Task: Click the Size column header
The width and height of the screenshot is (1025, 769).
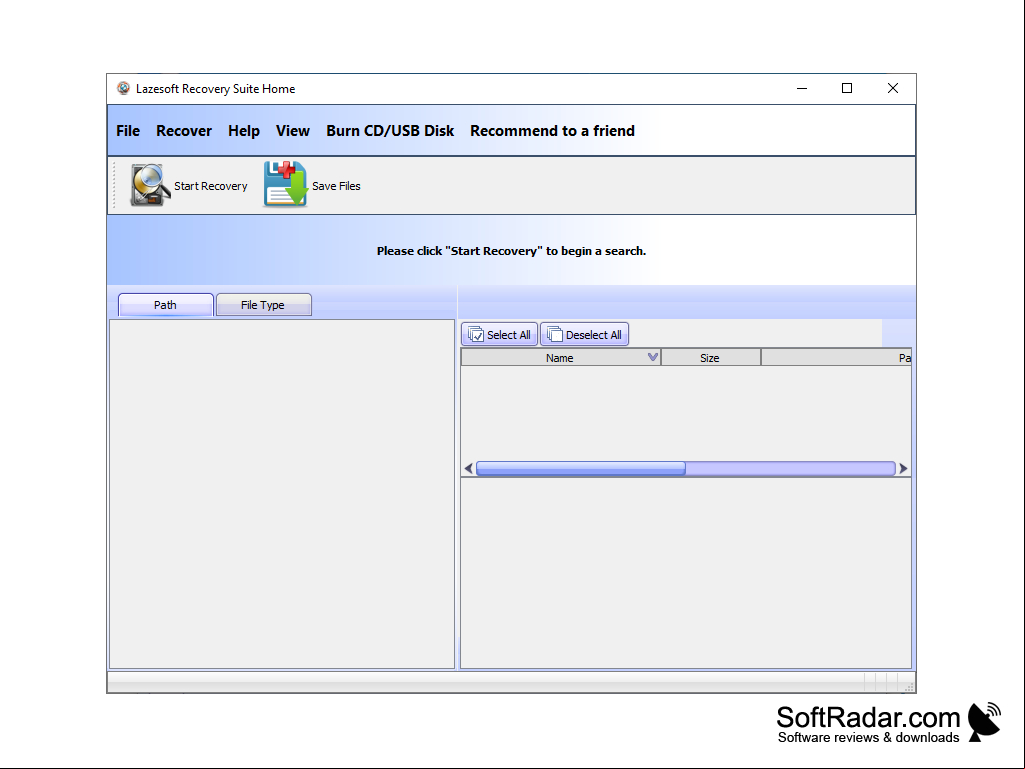Action: (x=711, y=358)
